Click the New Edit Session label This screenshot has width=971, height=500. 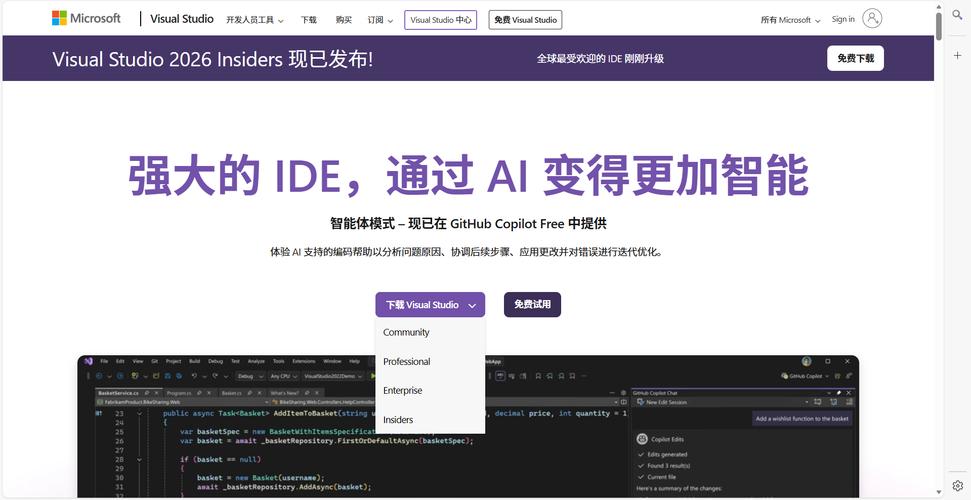point(666,403)
